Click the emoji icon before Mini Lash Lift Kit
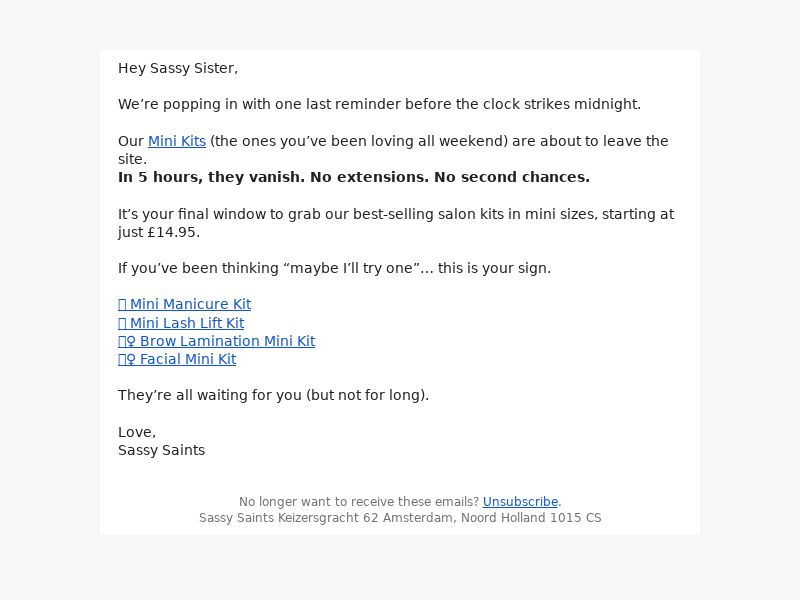This screenshot has height=600, width=800. click(x=122, y=323)
